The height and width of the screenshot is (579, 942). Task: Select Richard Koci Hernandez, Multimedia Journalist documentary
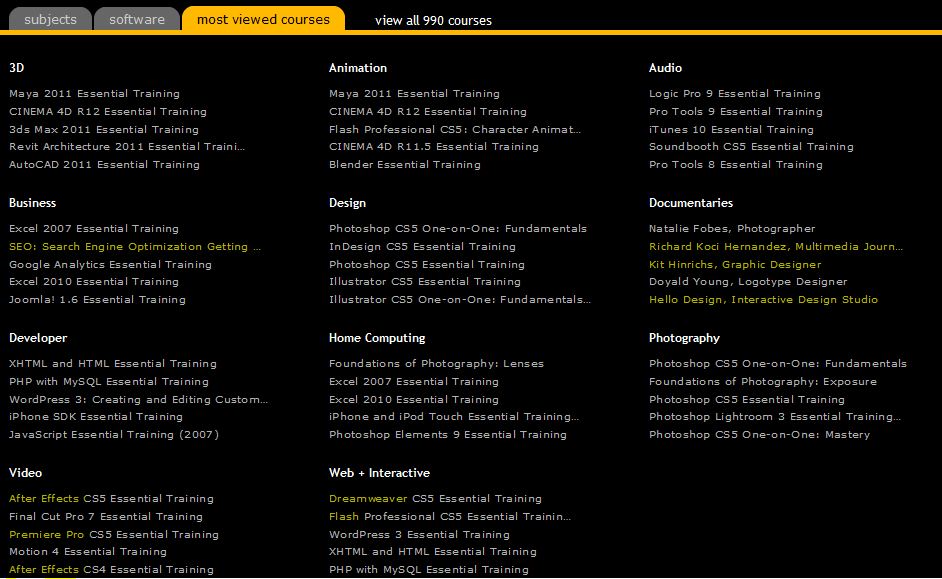[776, 247]
